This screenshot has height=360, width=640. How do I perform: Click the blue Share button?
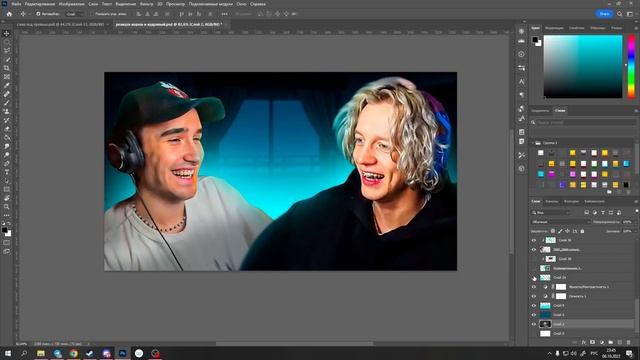[604, 14]
